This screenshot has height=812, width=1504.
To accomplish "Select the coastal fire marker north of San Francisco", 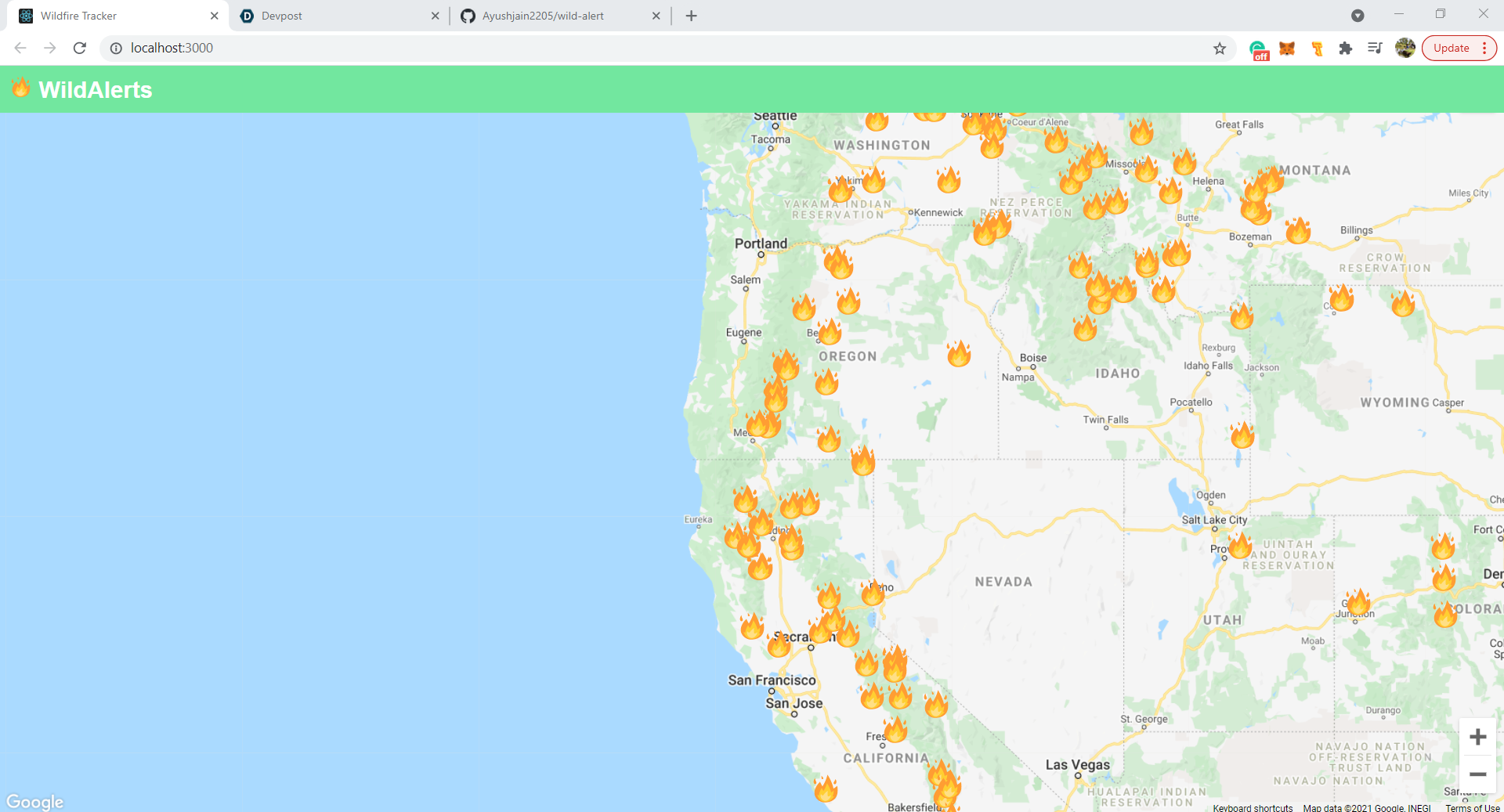I will [x=752, y=626].
